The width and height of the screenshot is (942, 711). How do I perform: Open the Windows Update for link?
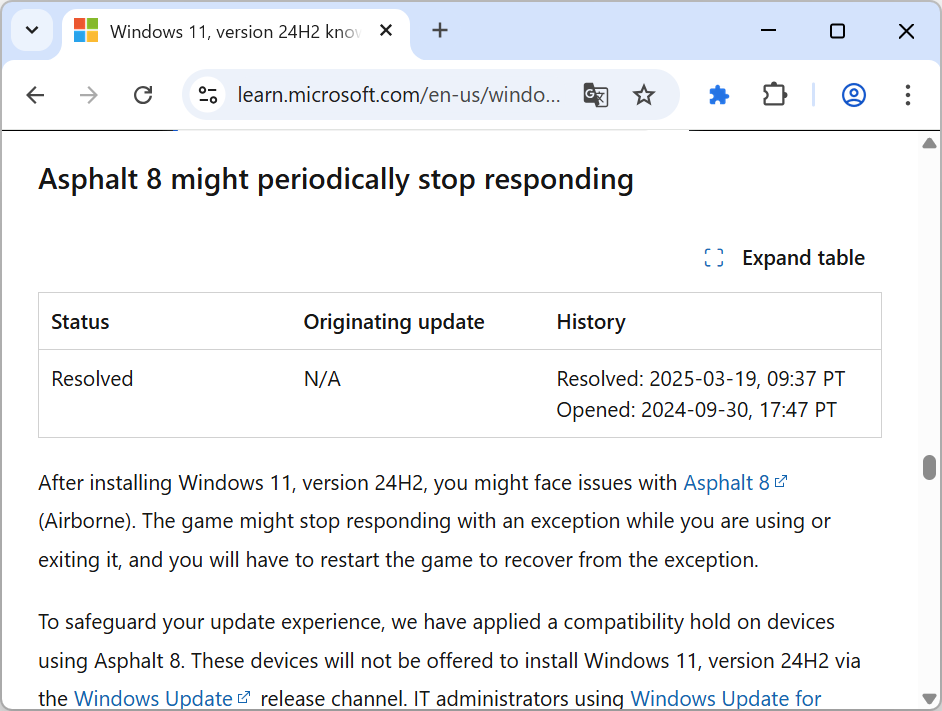click(725, 698)
